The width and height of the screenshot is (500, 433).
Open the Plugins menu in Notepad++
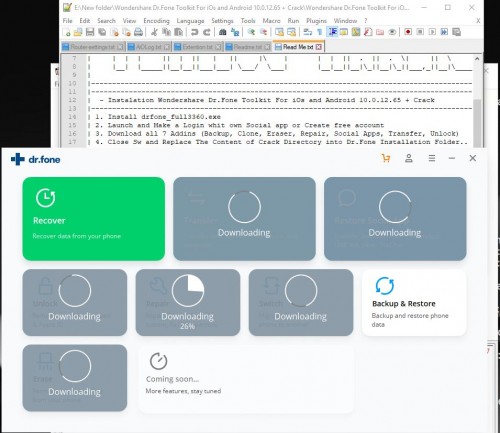click(x=316, y=21)
